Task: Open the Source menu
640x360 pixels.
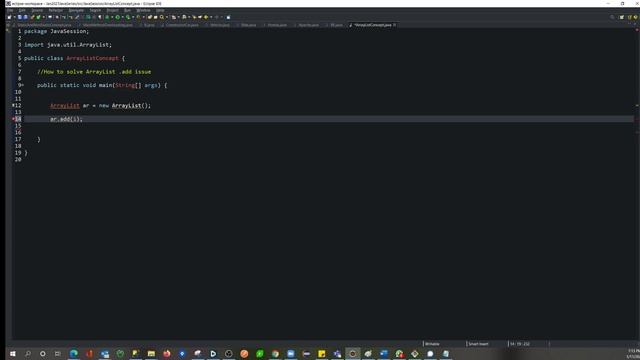Action: pyautogui.click(x=37, y=10)
